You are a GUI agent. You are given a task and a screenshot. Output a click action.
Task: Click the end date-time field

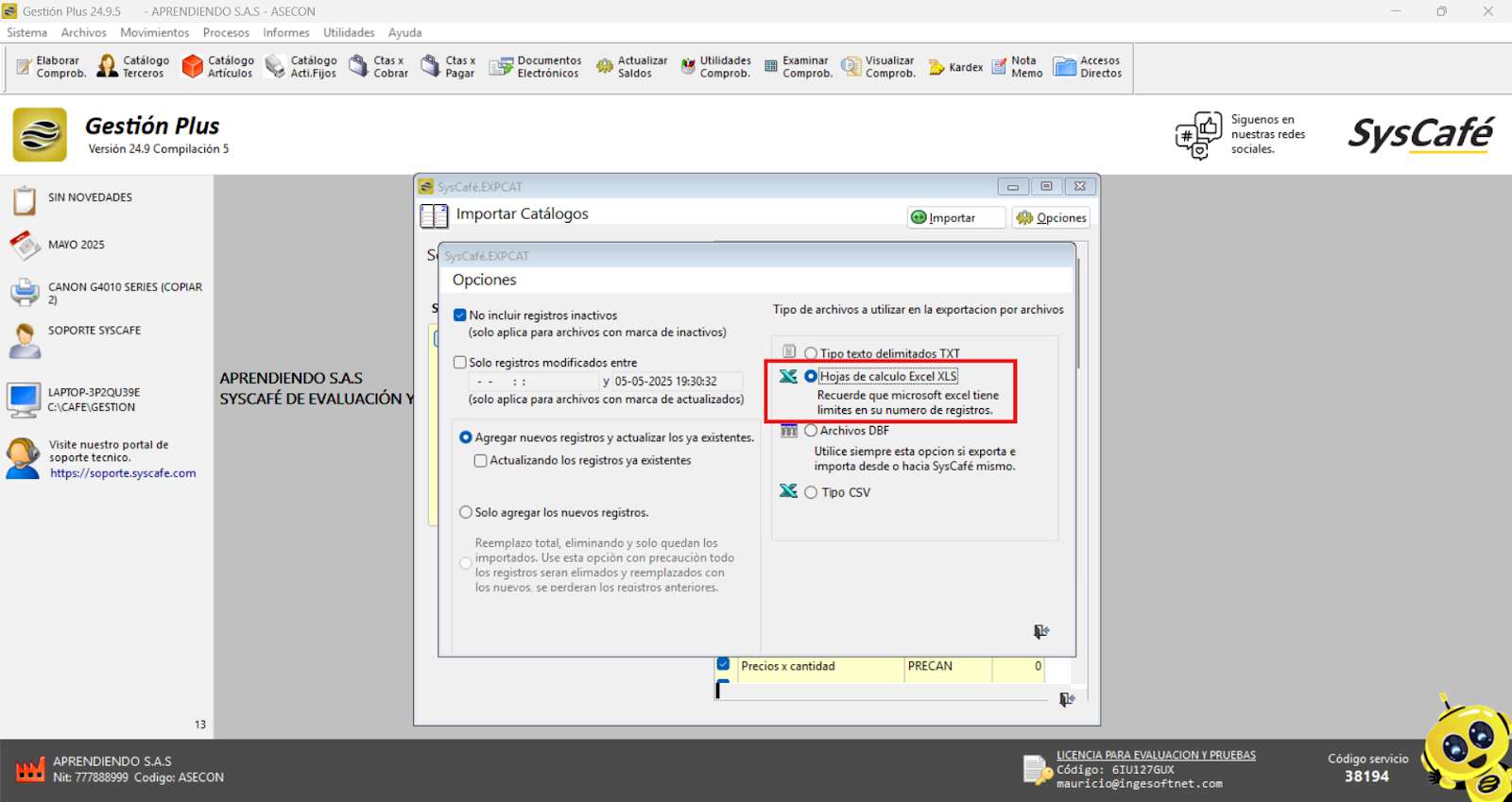tap(665, 382)
